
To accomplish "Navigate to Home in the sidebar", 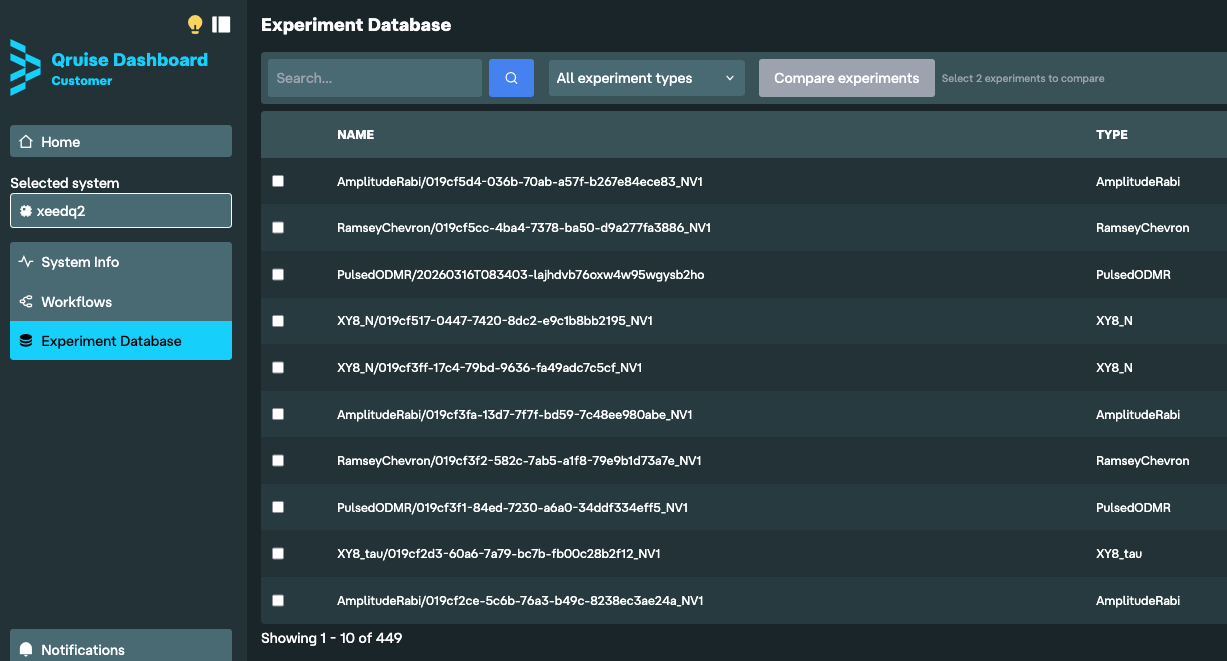I will pyautogui.click(x=120, y=141).
